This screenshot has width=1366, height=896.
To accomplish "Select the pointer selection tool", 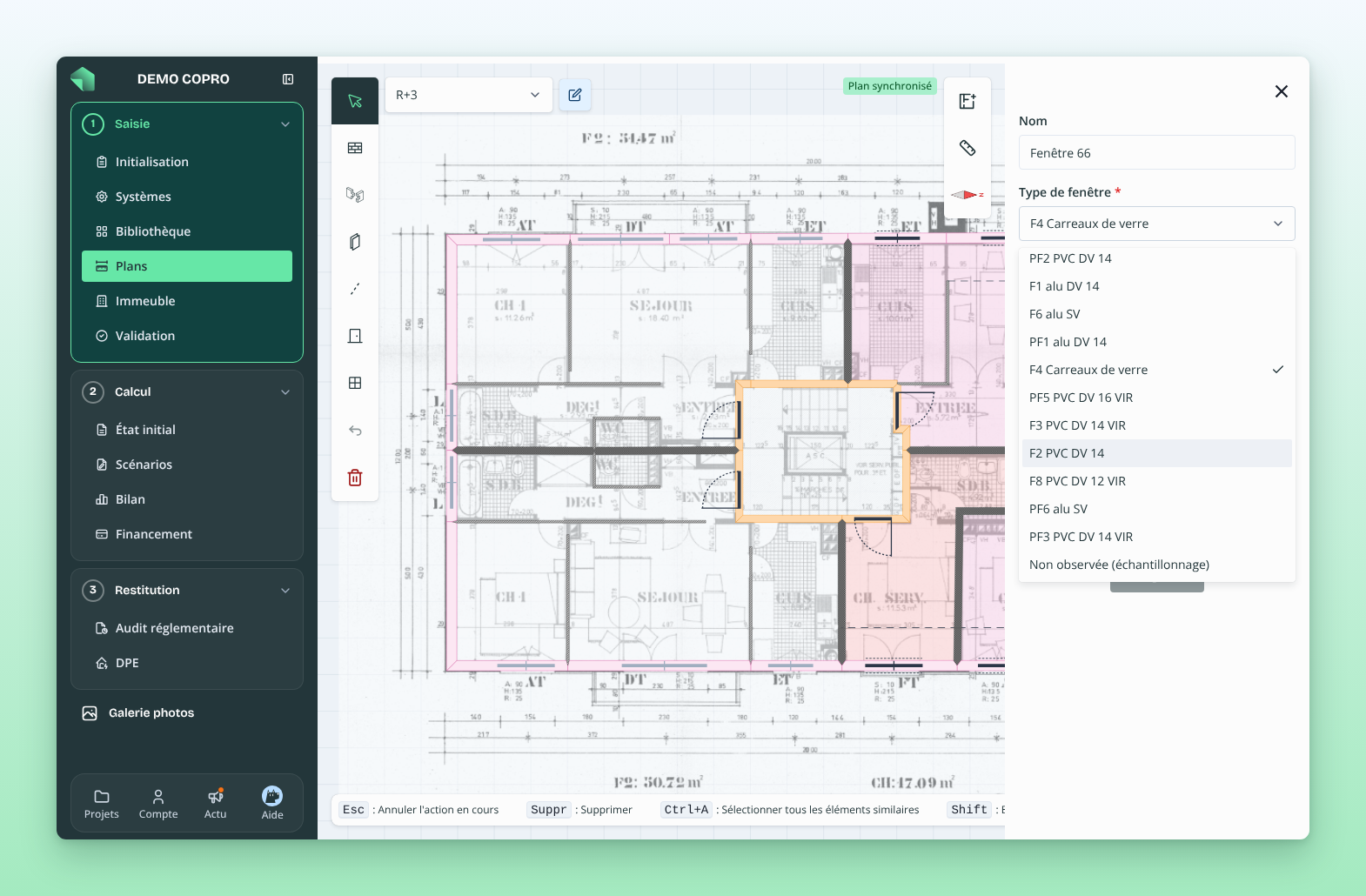I will tap(355, 101).
